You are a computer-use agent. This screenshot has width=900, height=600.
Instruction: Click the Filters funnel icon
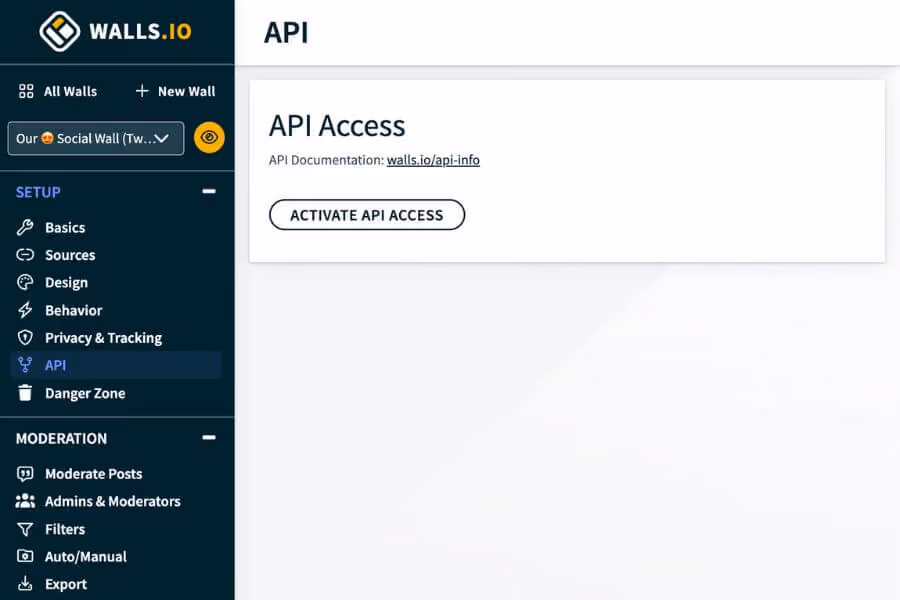25,529
